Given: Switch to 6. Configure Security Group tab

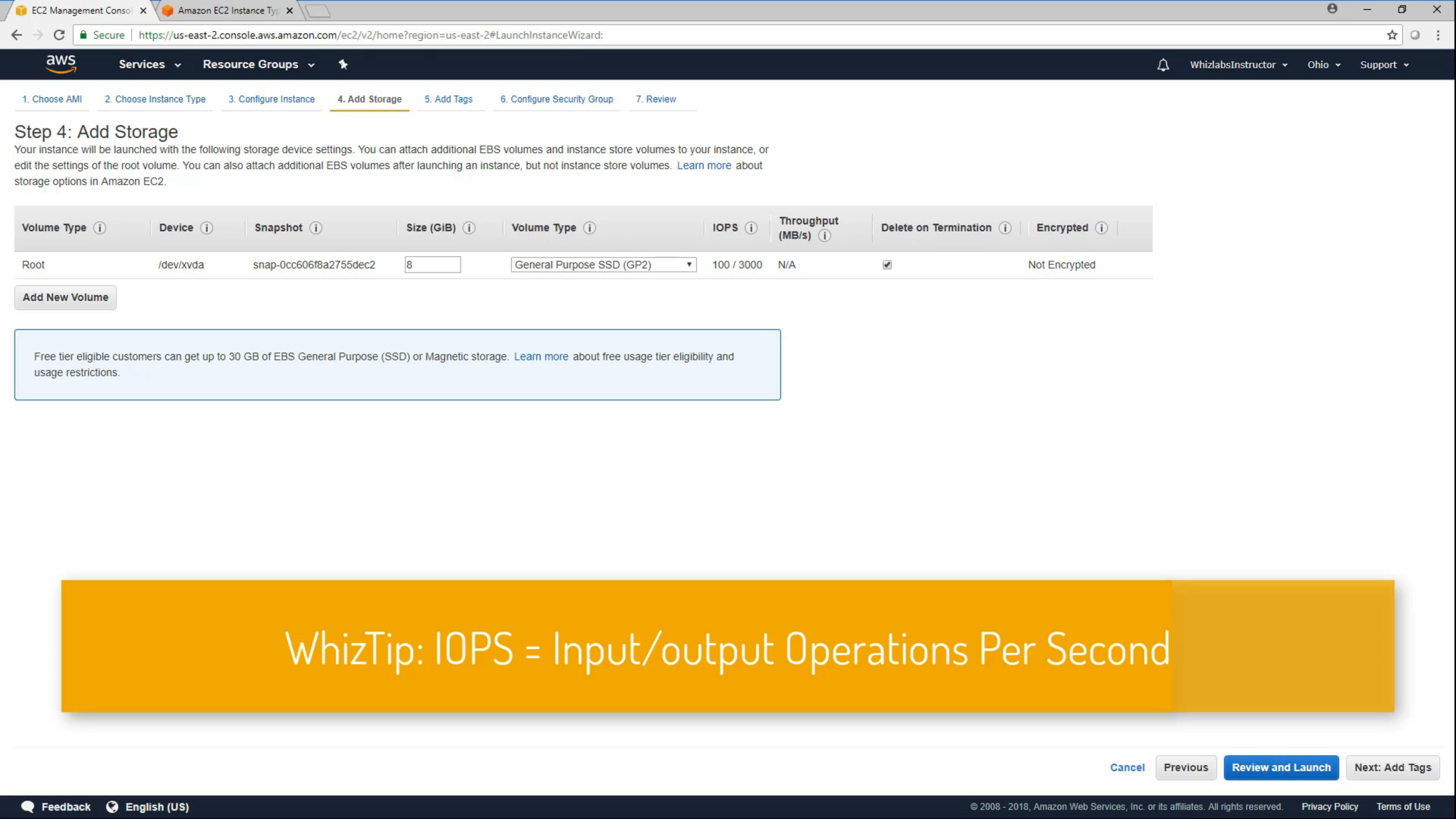Looking at the screenshot, I should pyautogui.click(x=556, y=99).
